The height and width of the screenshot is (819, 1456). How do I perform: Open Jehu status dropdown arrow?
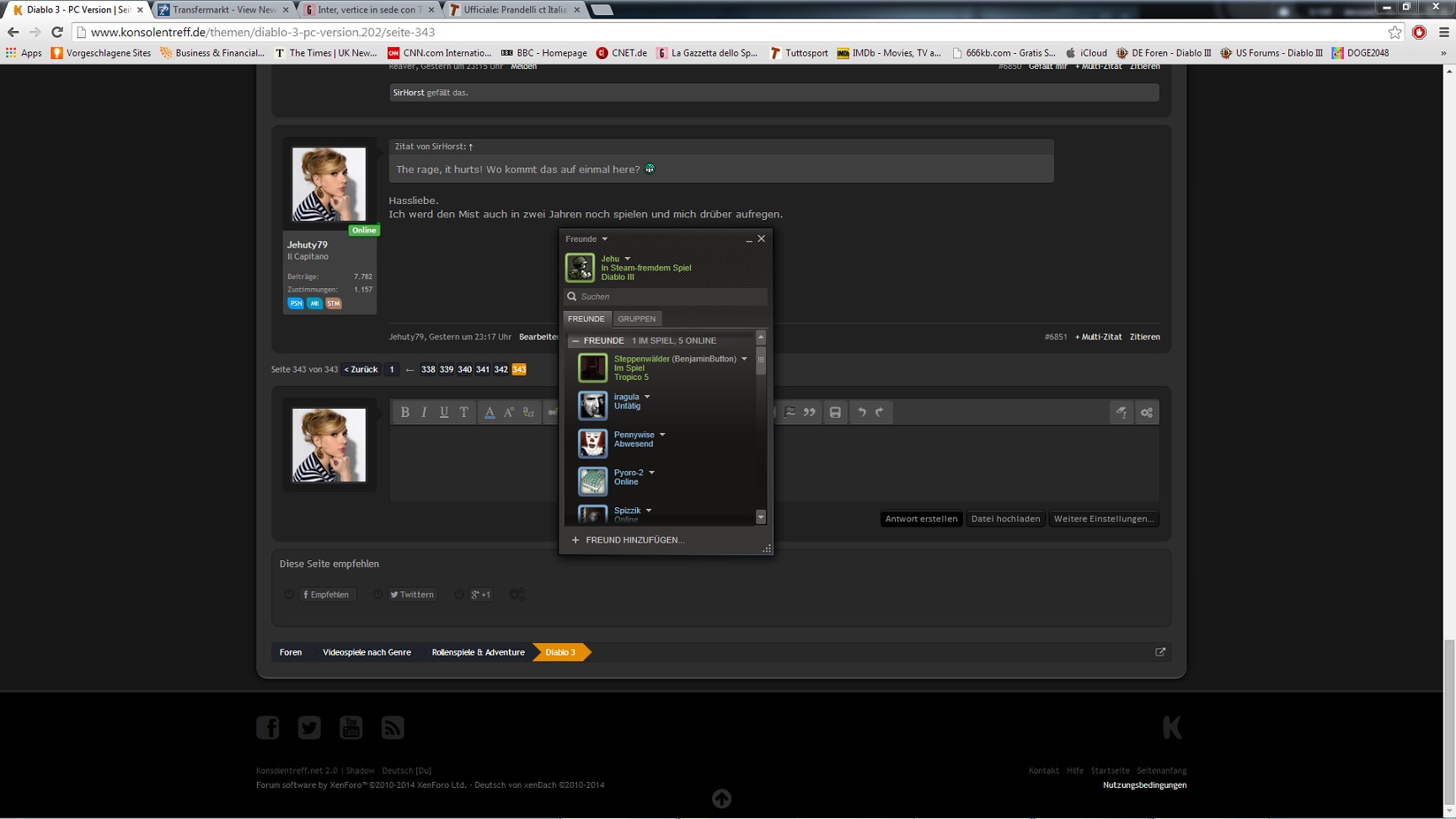pyautogui.click(x=627, y=259)
